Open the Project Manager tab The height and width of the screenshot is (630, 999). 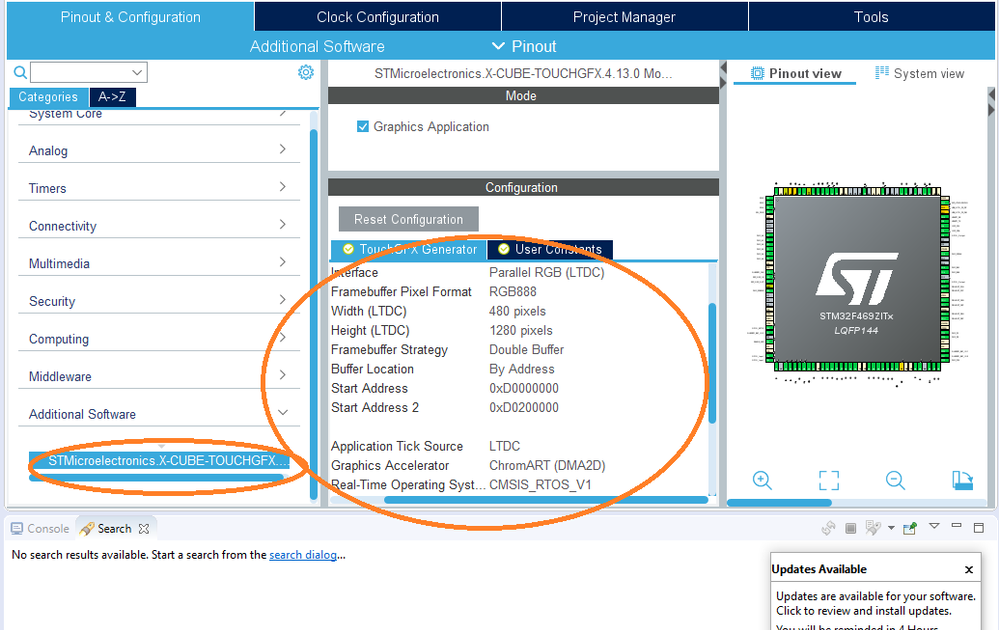point(624,17)
